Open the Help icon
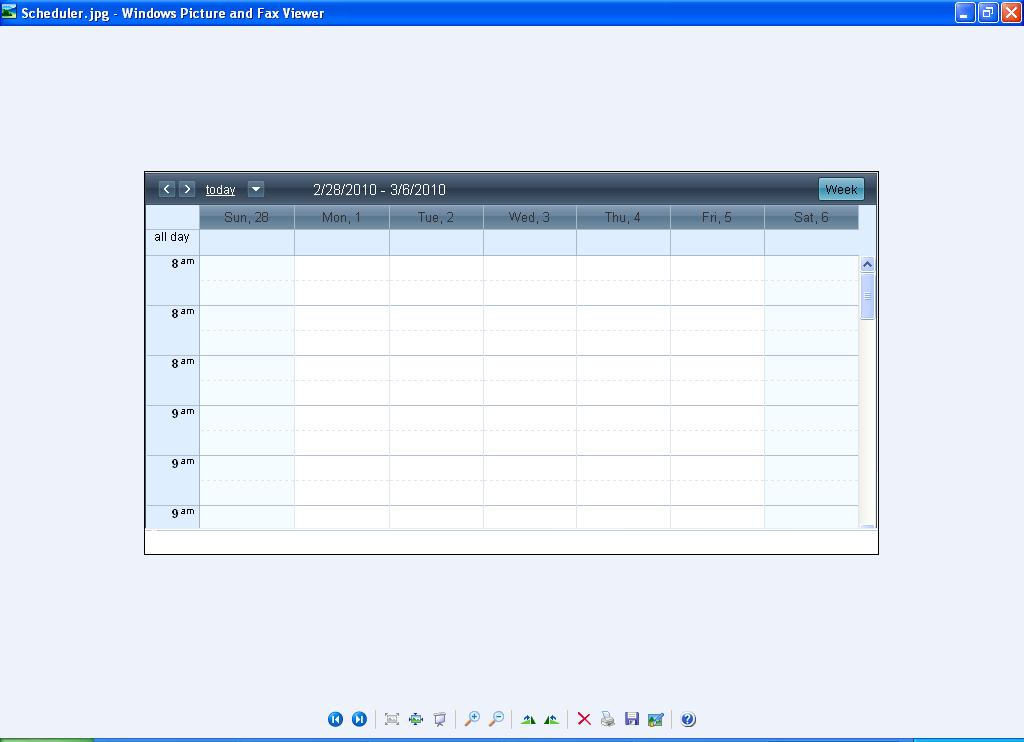 pos(688,719)
